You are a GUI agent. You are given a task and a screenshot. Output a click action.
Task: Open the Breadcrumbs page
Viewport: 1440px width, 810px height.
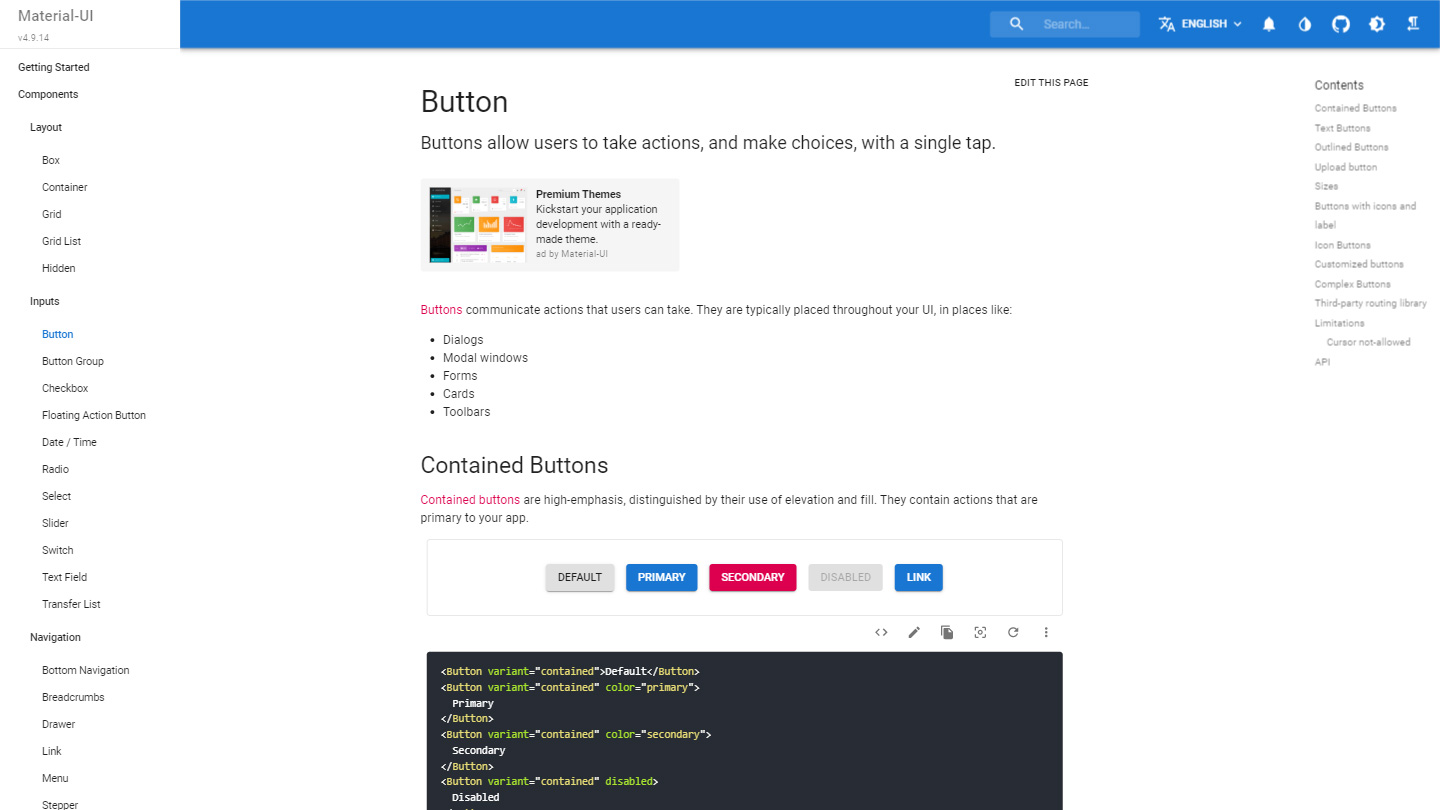(73, 697)
